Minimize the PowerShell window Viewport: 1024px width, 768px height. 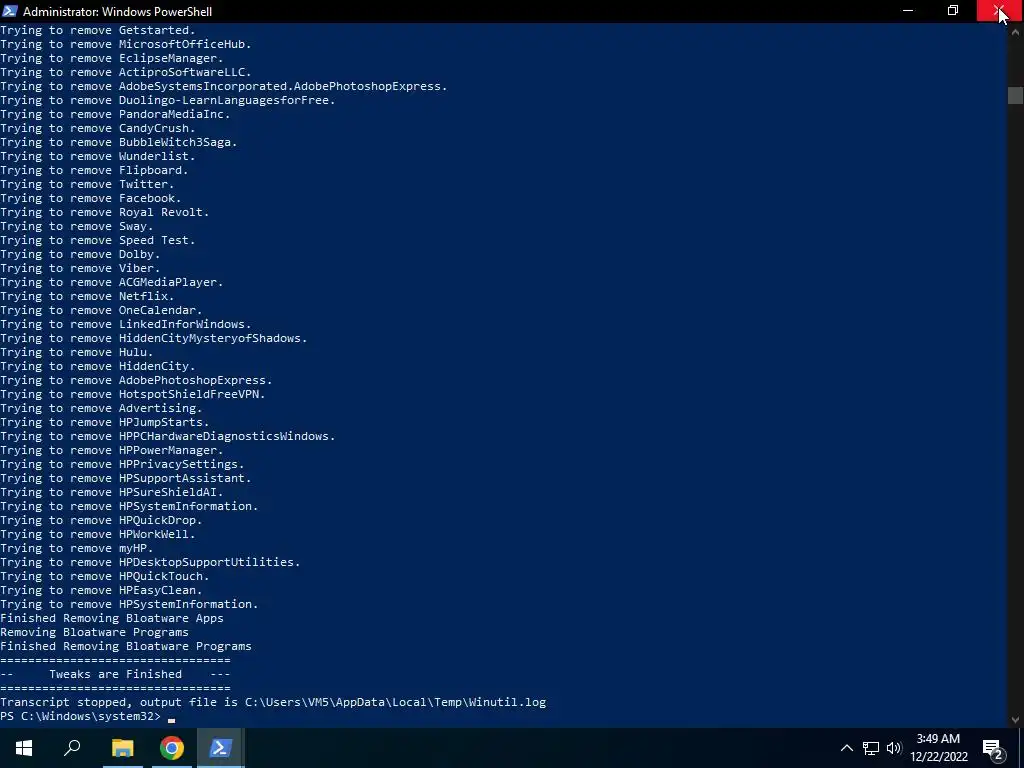908,10
